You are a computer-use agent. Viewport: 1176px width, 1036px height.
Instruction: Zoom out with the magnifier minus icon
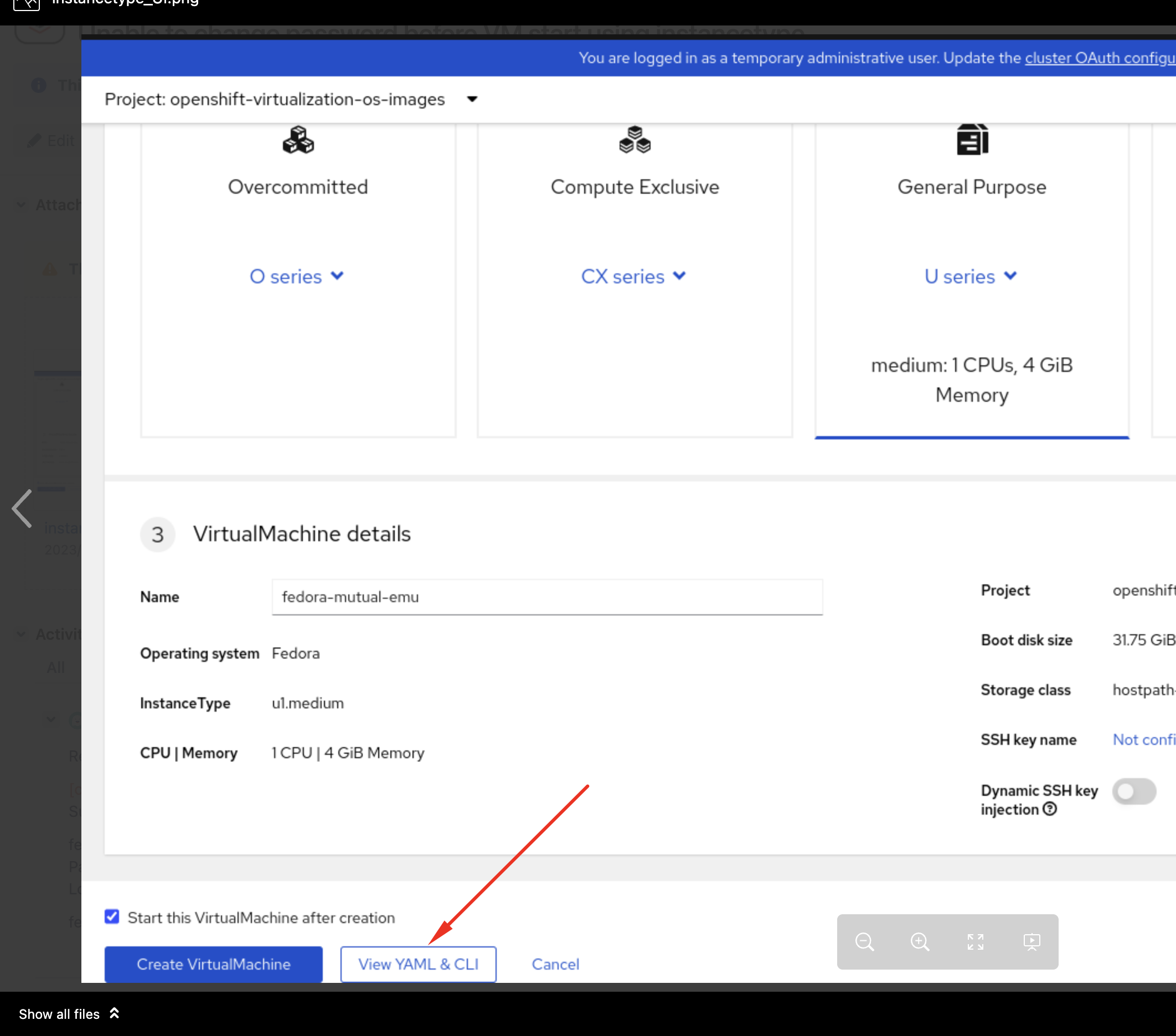pos(864,942)
